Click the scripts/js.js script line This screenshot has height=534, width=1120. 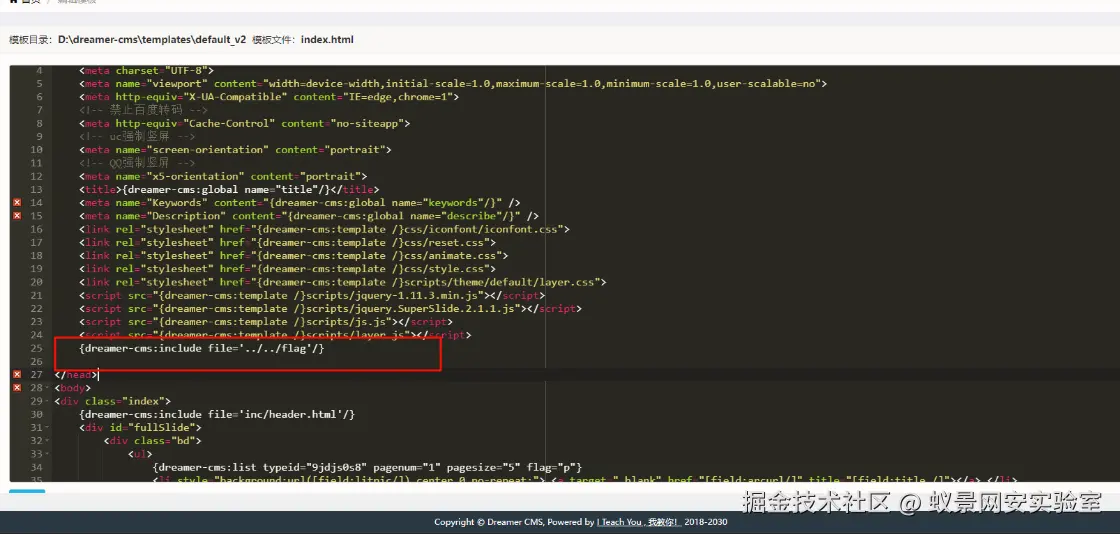click(x=266, y=321)
